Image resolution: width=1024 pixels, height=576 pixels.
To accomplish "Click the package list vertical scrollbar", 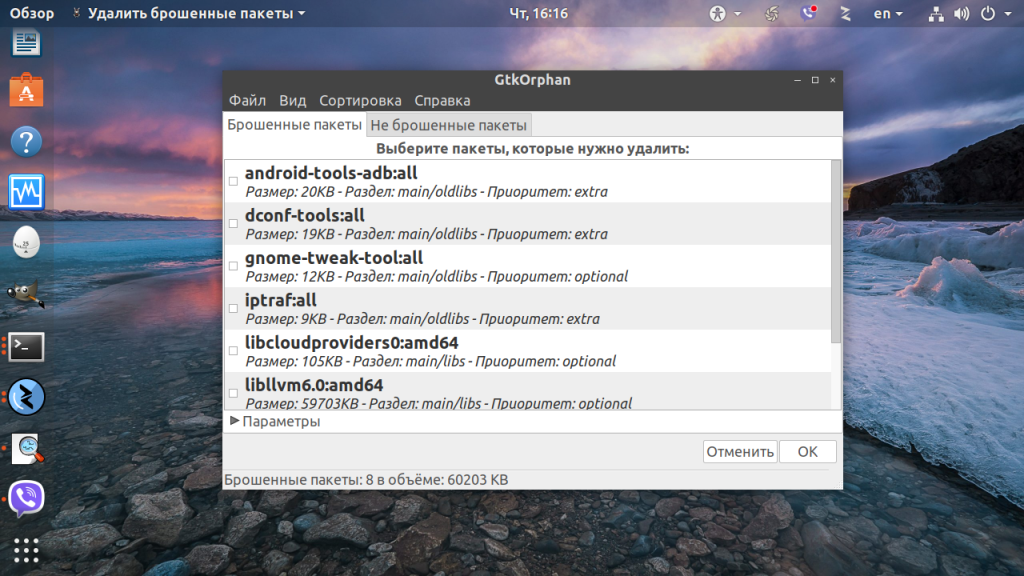I will pyautogui.click(x=836, y=250).
